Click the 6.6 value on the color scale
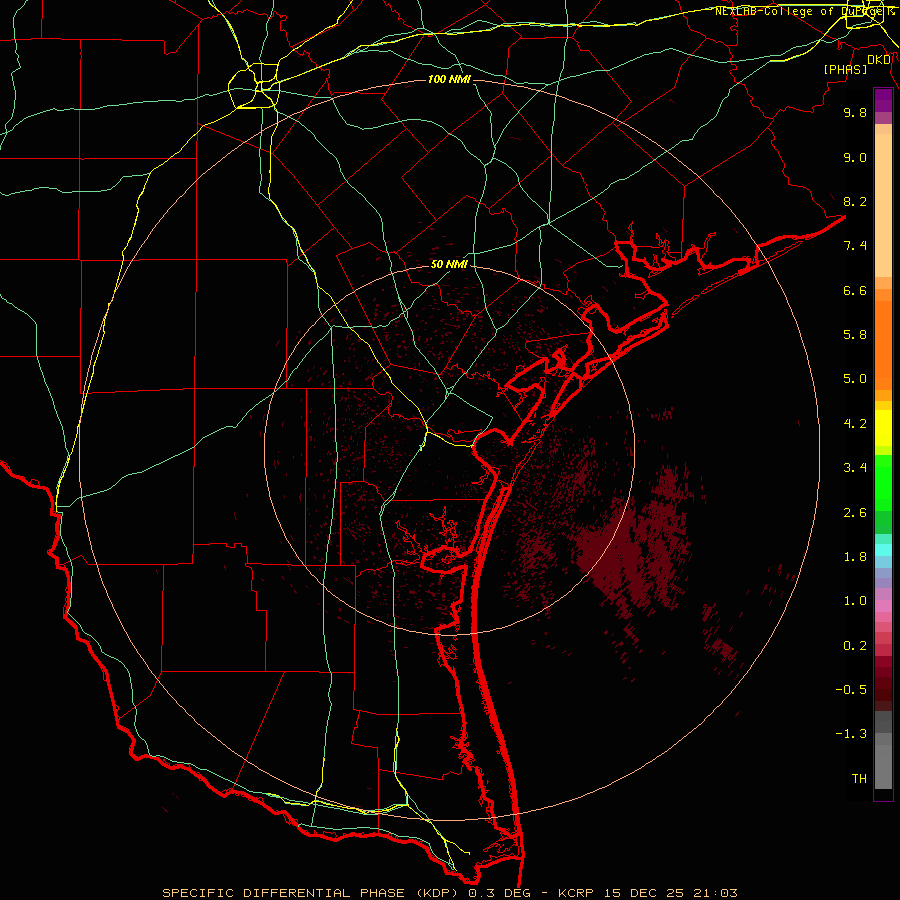 tap(855, 290)
